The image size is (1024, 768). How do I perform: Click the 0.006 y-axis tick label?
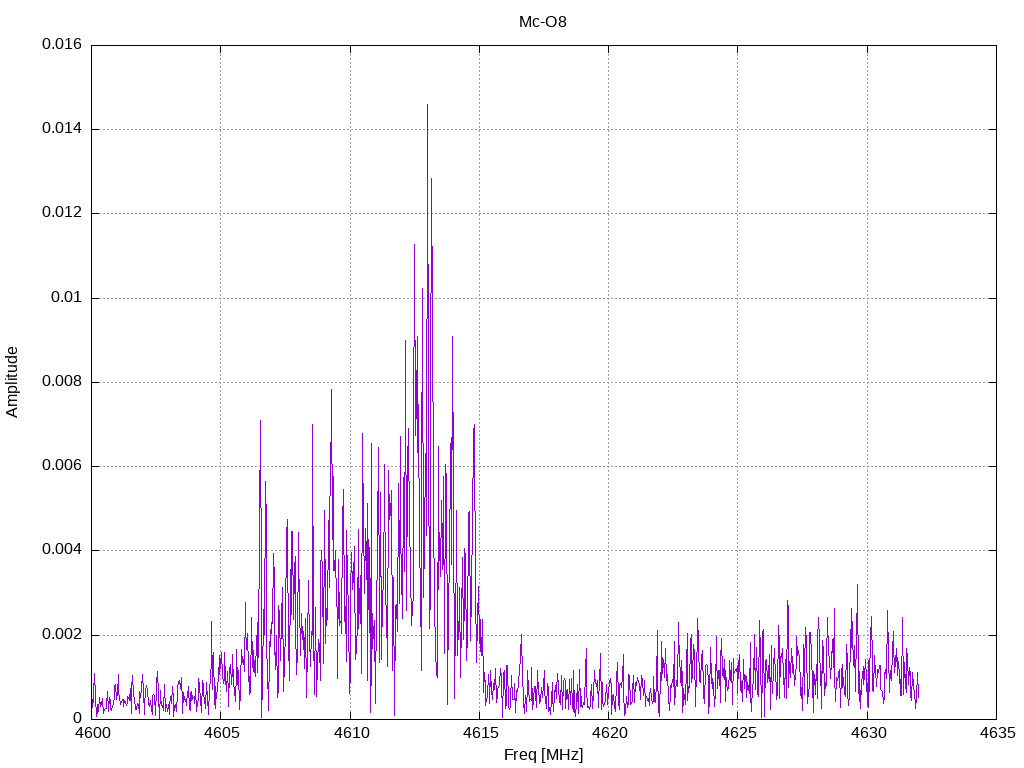click(x=62, y=466)
